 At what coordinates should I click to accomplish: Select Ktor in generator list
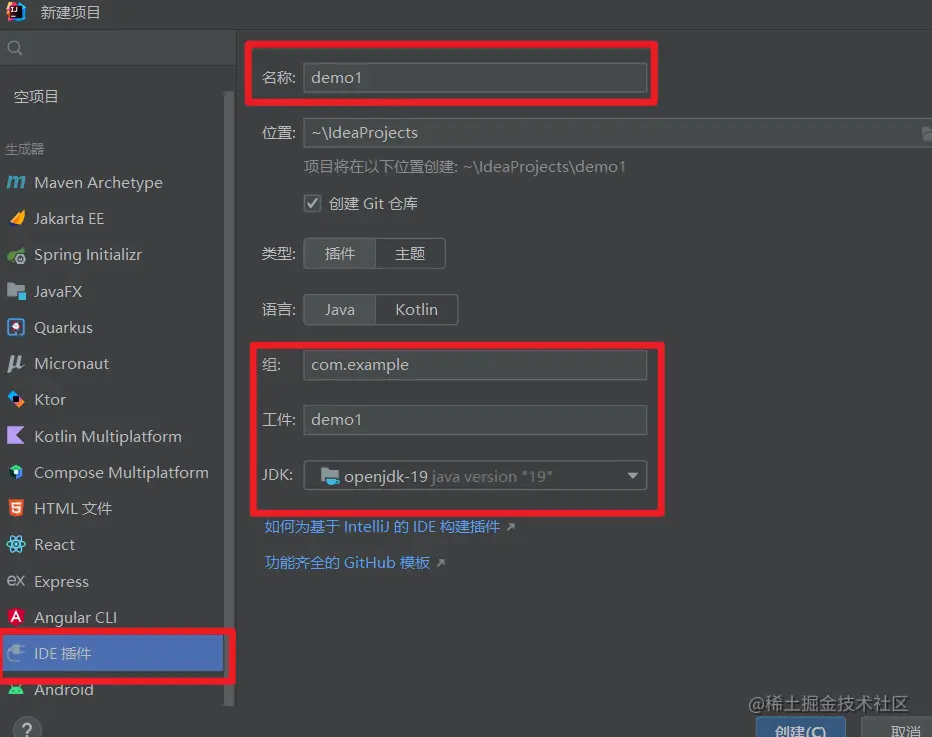112,399
